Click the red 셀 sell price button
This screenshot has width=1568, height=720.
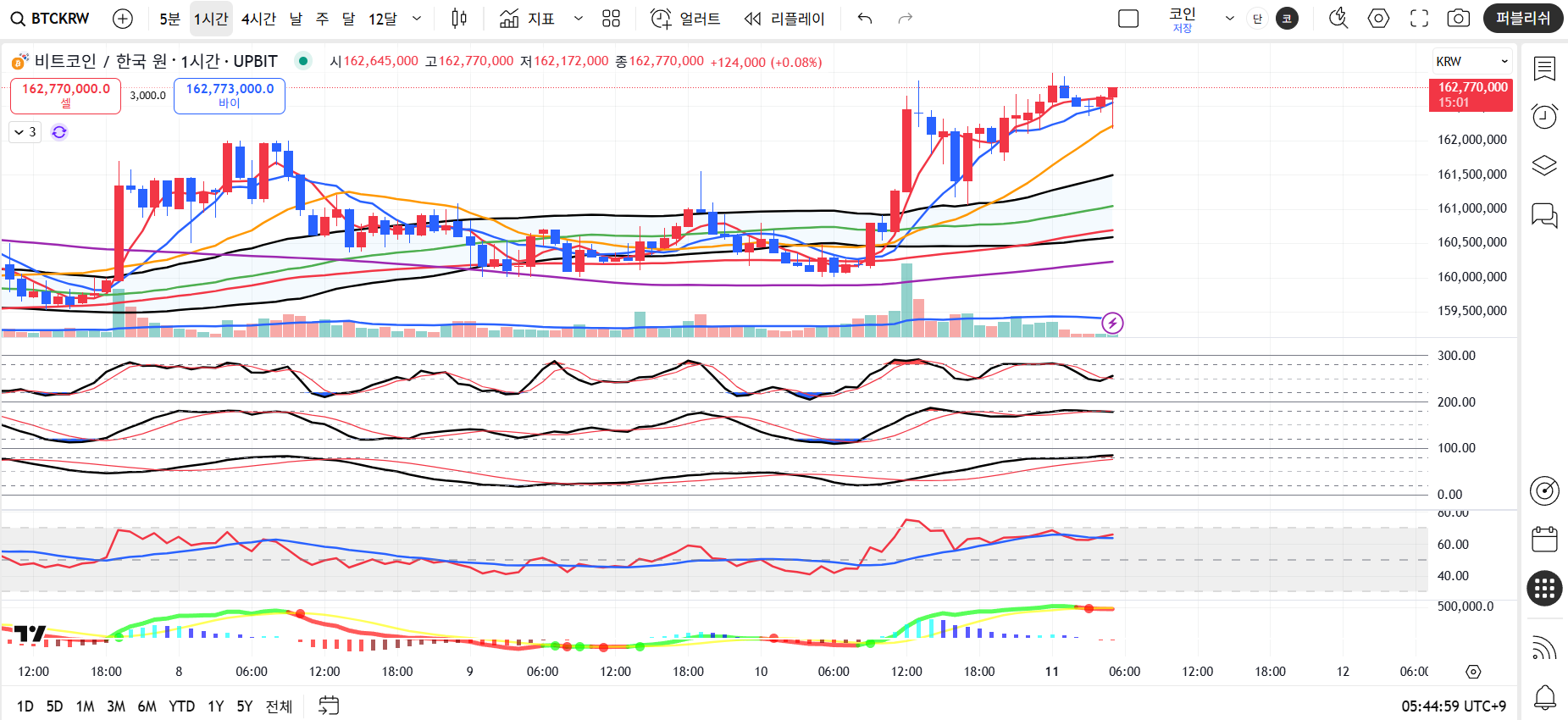(65, 96)
